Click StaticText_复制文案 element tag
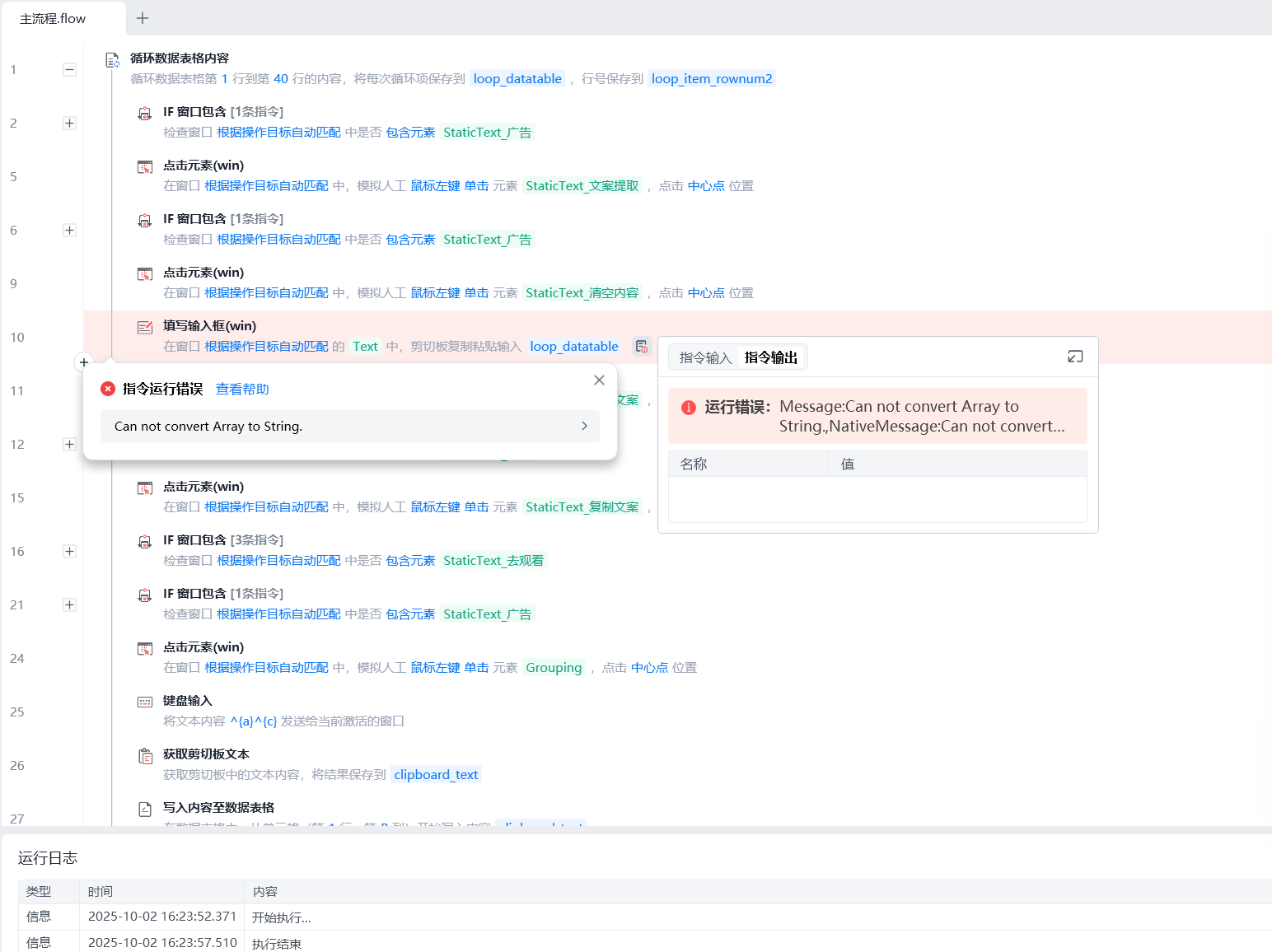The width and height of the screenshot is (1272, 952). pos(582,507)
